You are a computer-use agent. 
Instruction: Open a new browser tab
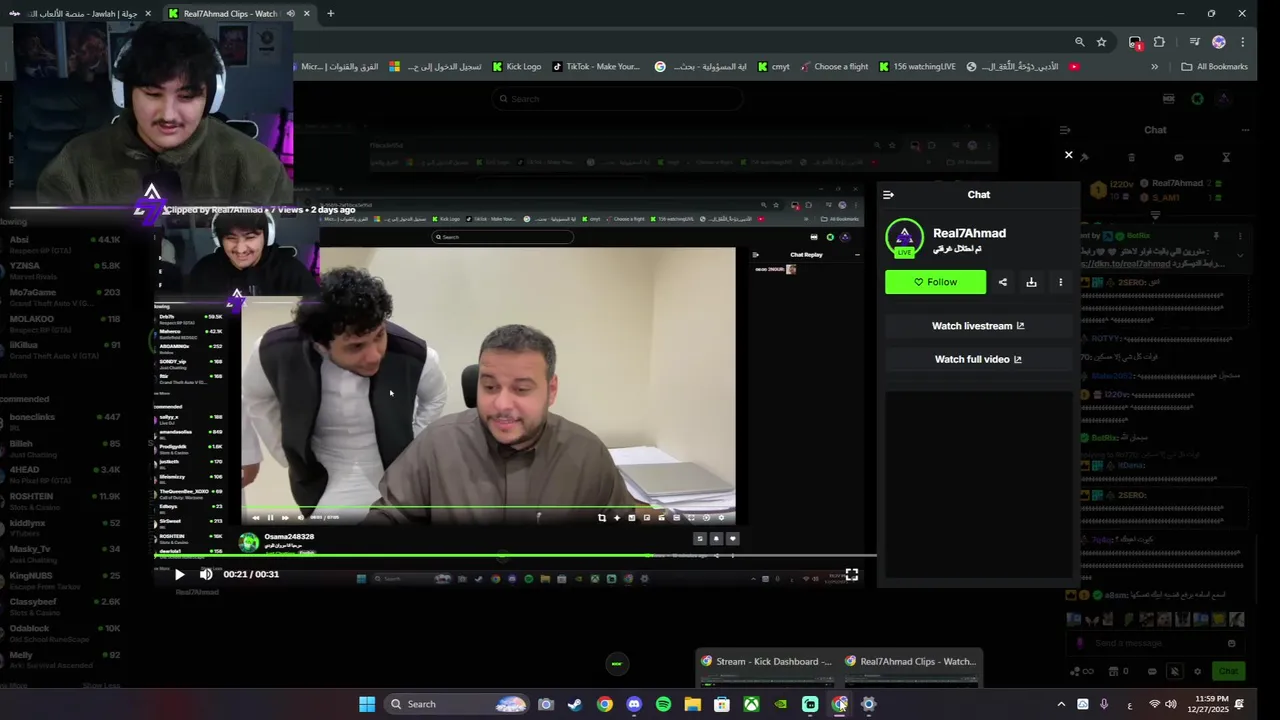coord(330,14)
